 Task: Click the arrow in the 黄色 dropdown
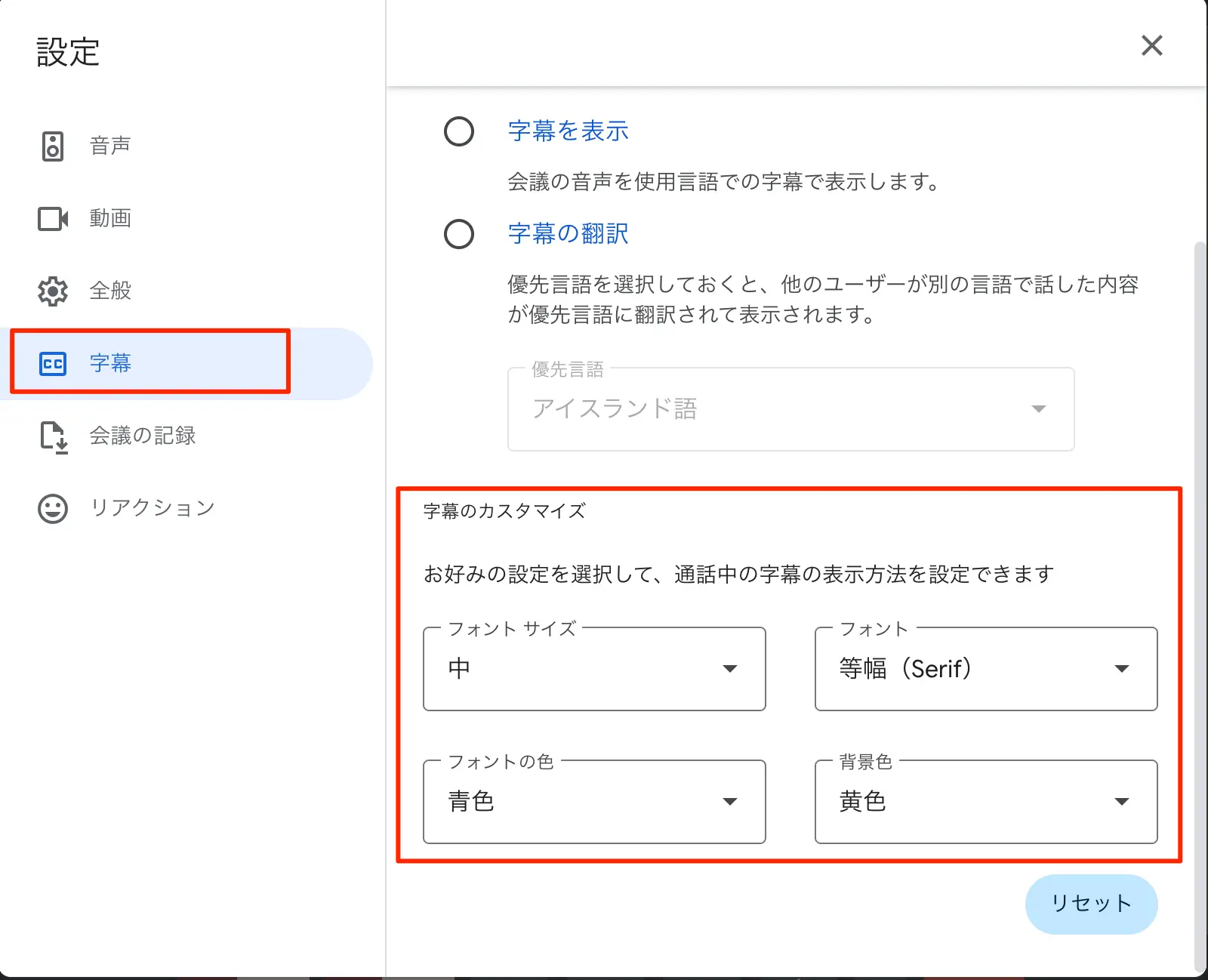1122,802
